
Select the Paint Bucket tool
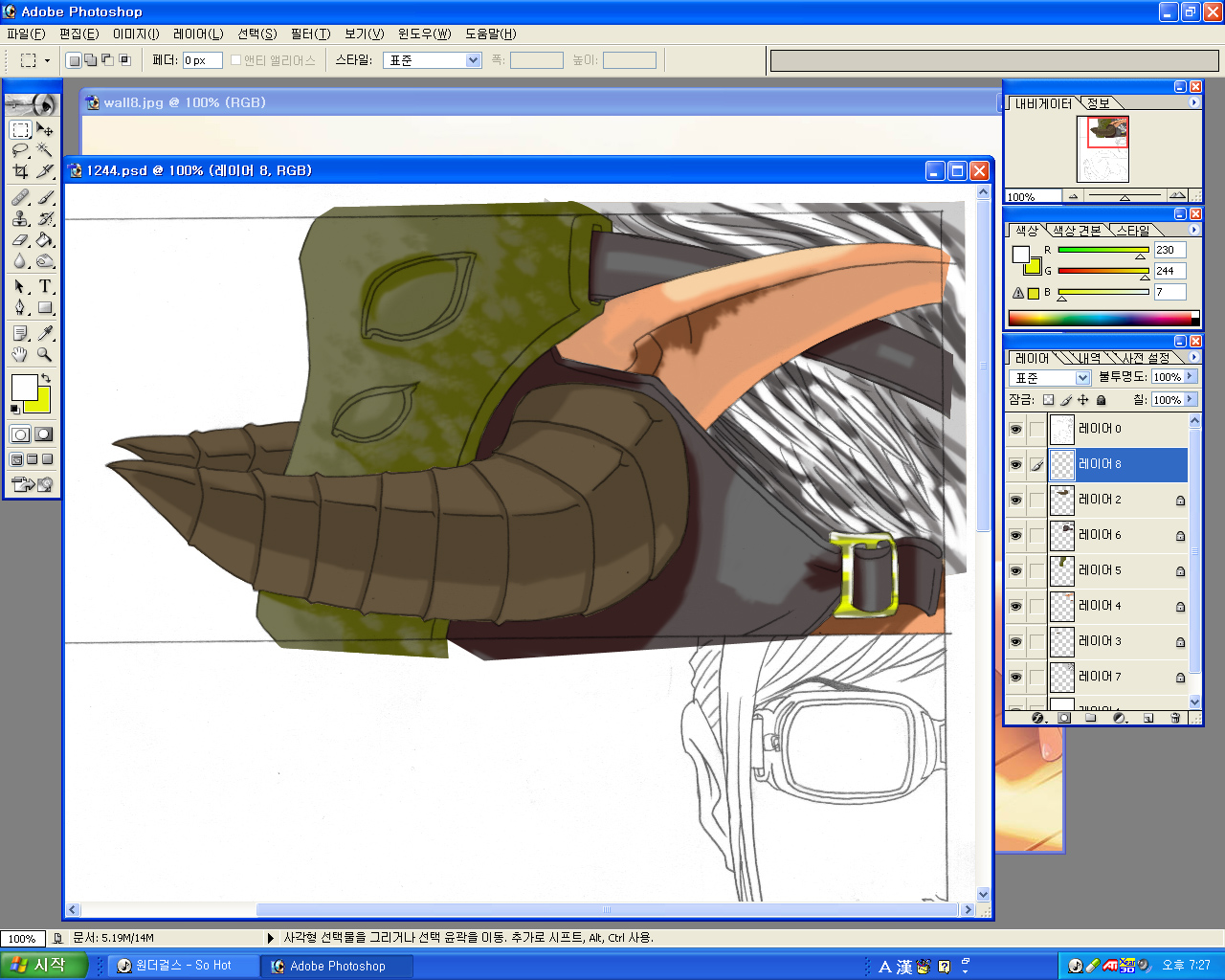tap(45, 239)
